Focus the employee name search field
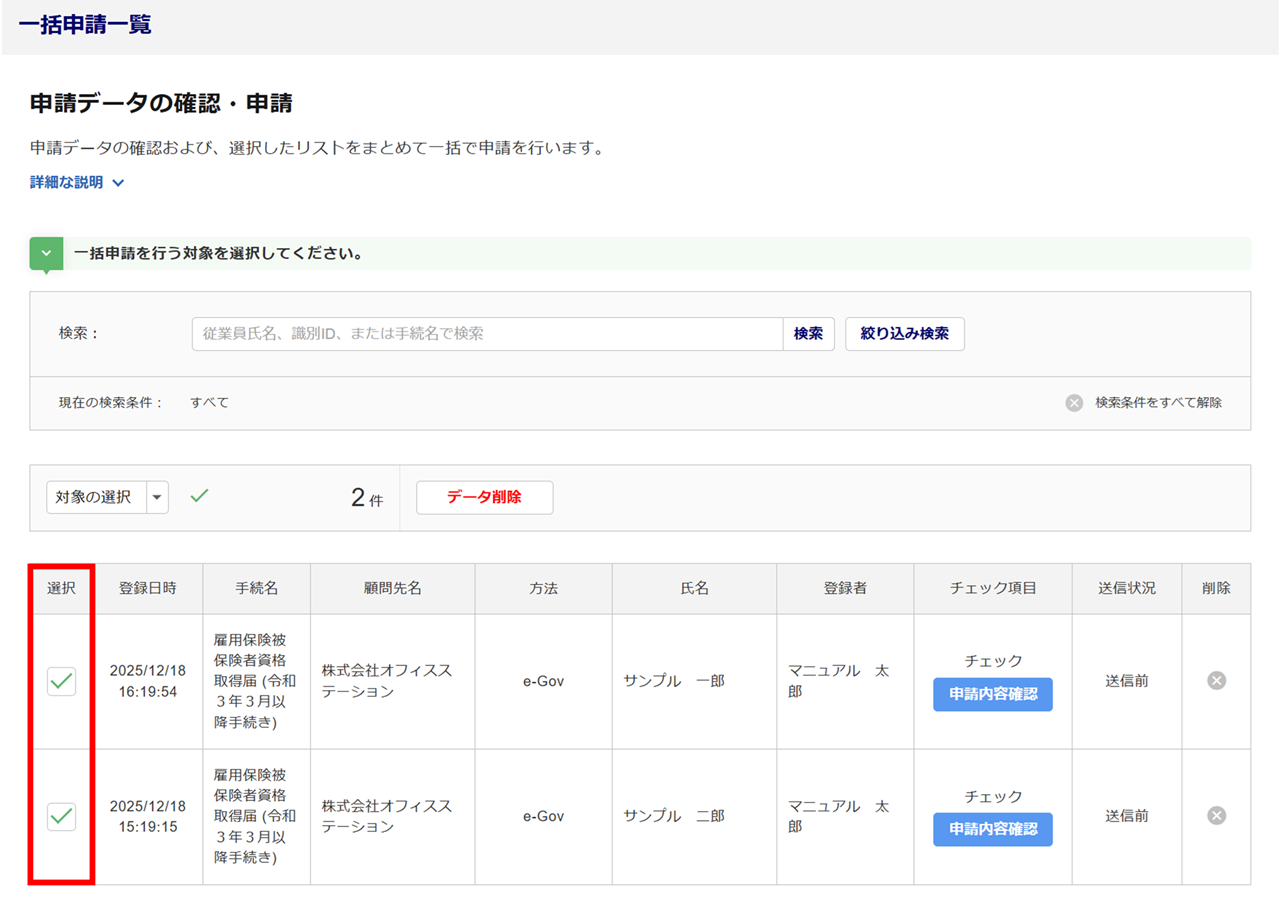 tap(487, 334)
